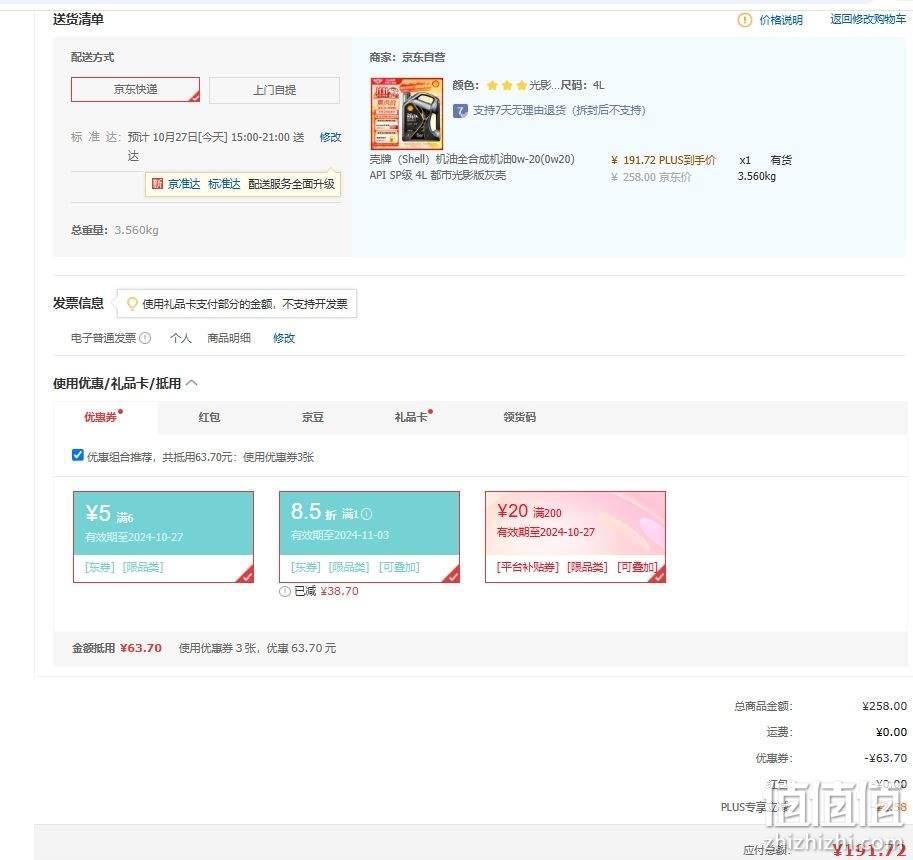Click the 金额抵用 ¥63.70 text
This screenshot has height=860, width=913.
(117, 648)
